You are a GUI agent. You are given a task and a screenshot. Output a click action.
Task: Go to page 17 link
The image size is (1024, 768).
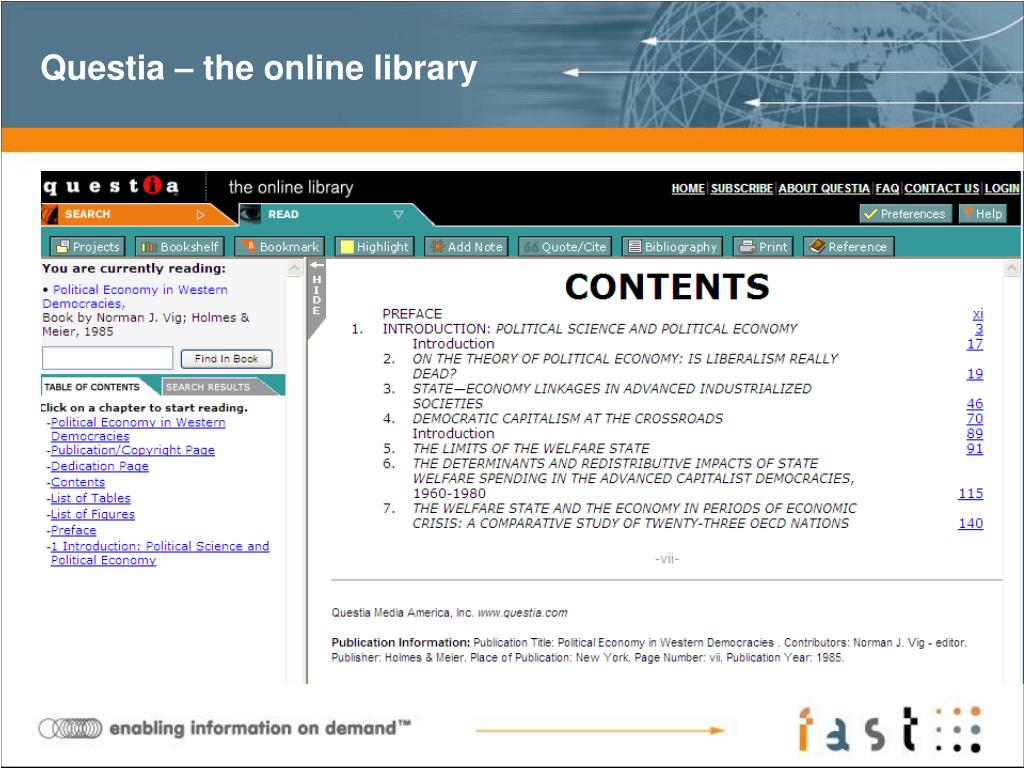click(x=975, y=344)
